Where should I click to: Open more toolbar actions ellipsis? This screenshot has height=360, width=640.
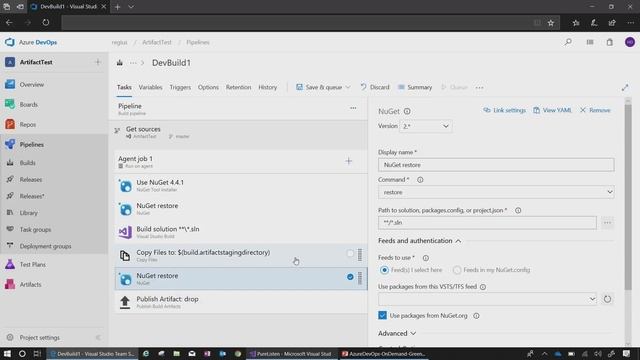(480, 87)
